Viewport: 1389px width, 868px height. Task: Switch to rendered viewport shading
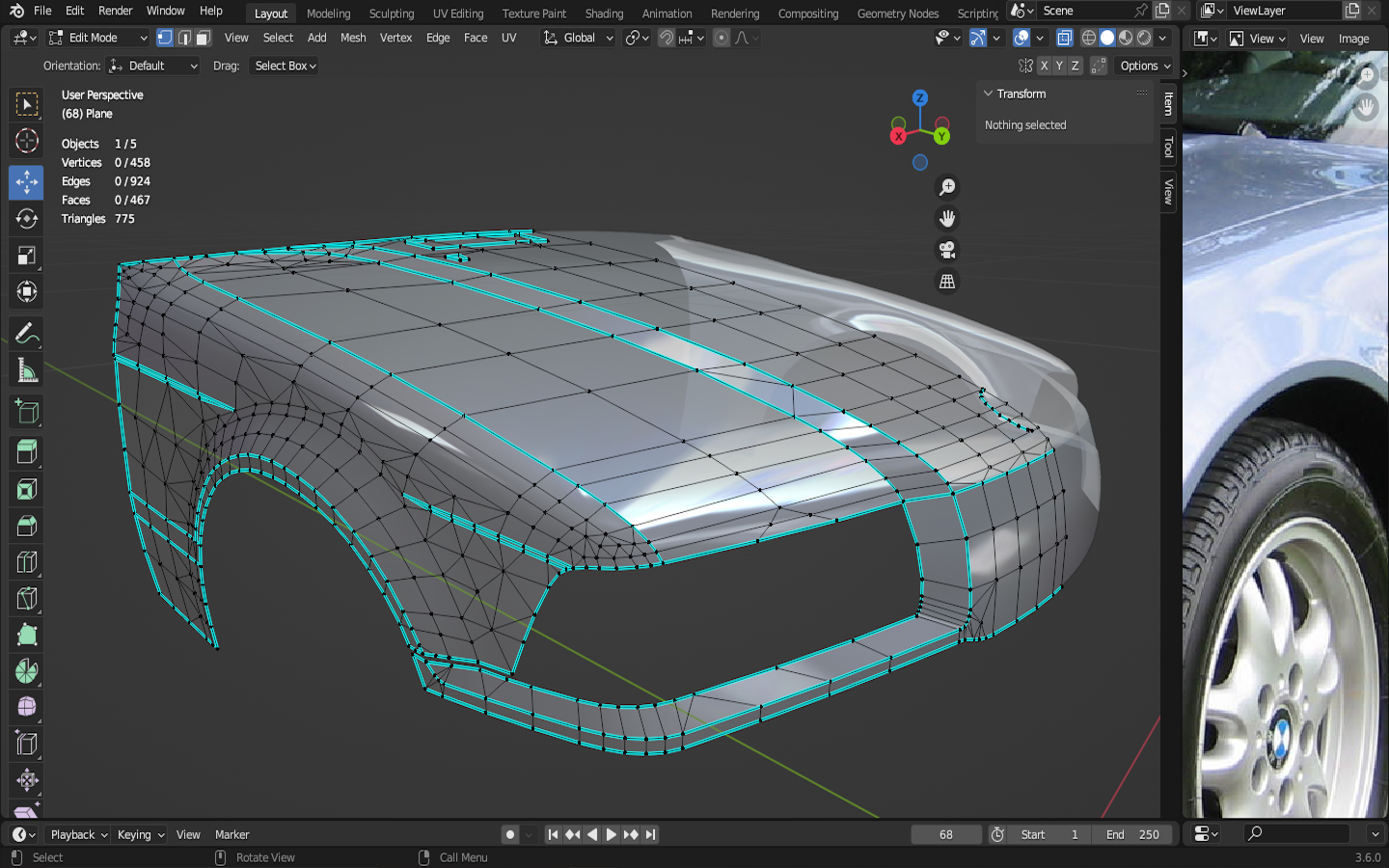[x=1144, y=38]
